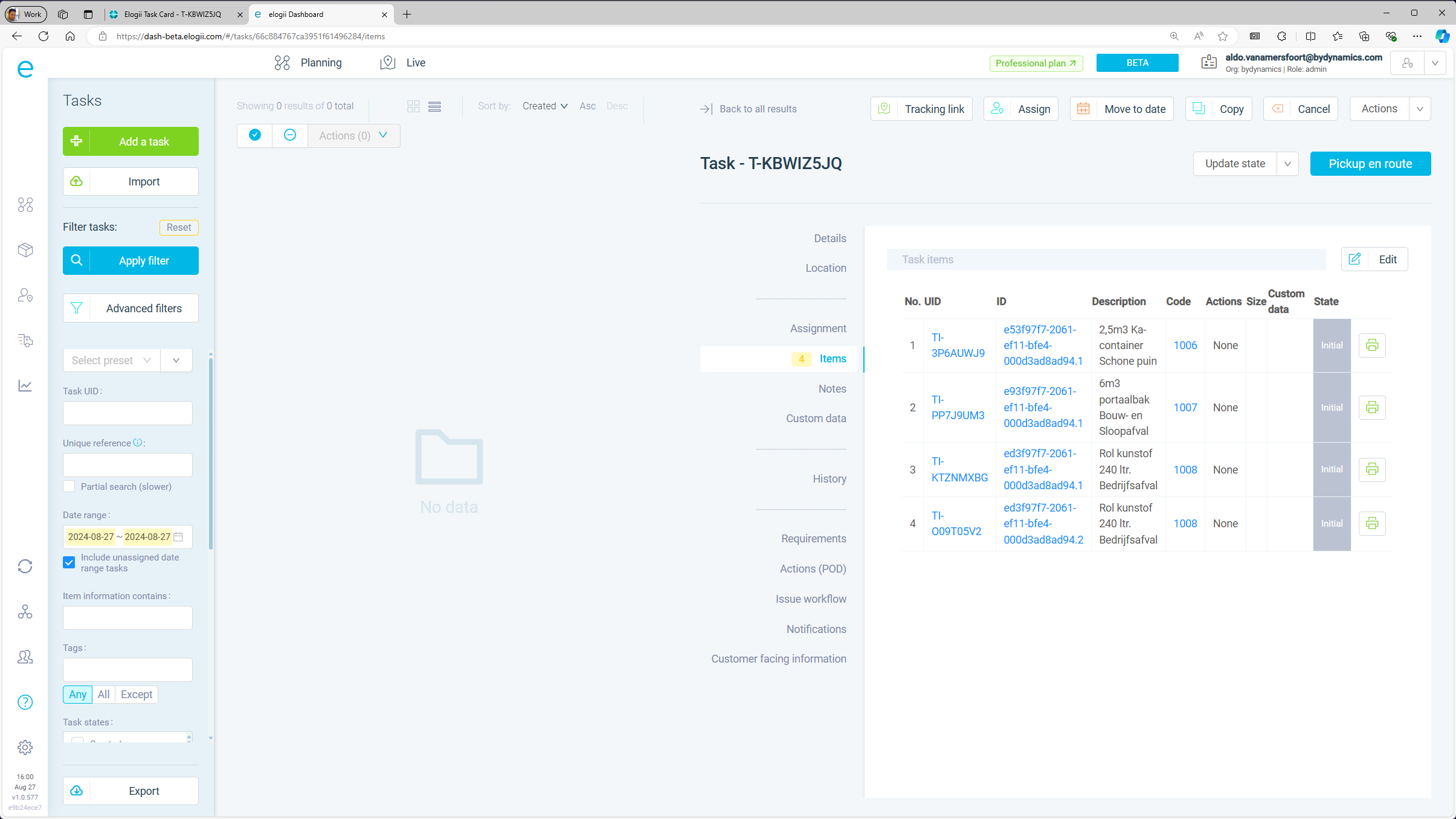This screenshot has width=1456, height=819.
Task: Open the Select preset dropdown
Action: [x=112, y=361]
